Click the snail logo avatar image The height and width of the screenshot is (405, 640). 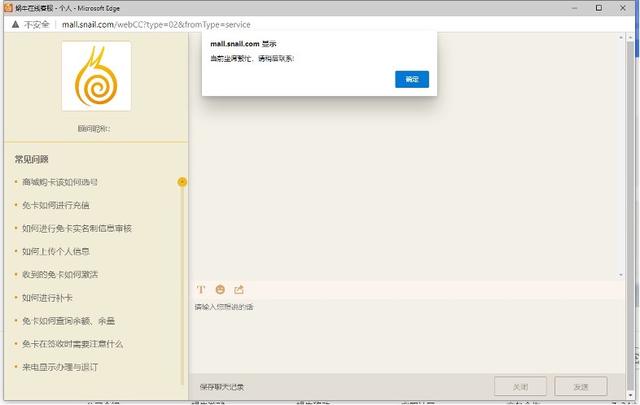[95, 76]
